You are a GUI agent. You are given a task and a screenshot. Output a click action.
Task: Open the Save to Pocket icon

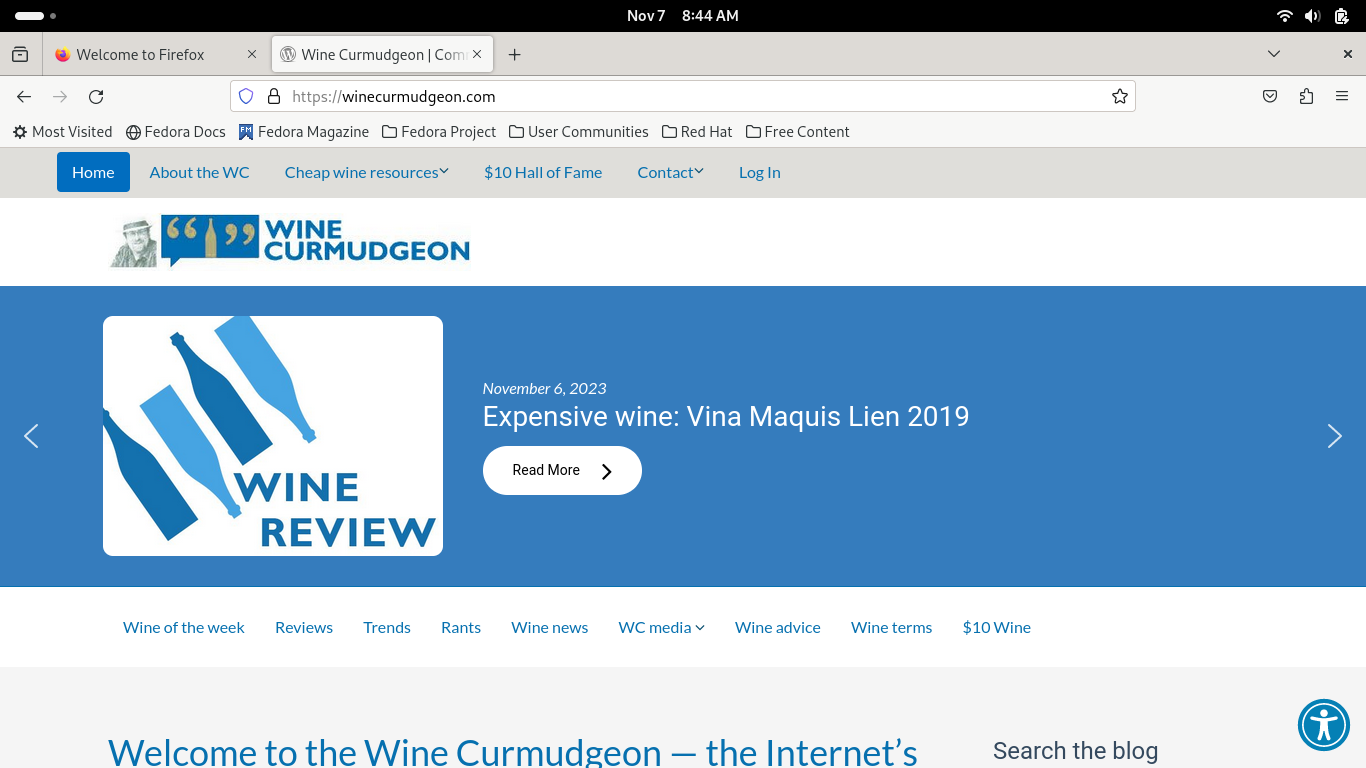[x=1270, y=97]
